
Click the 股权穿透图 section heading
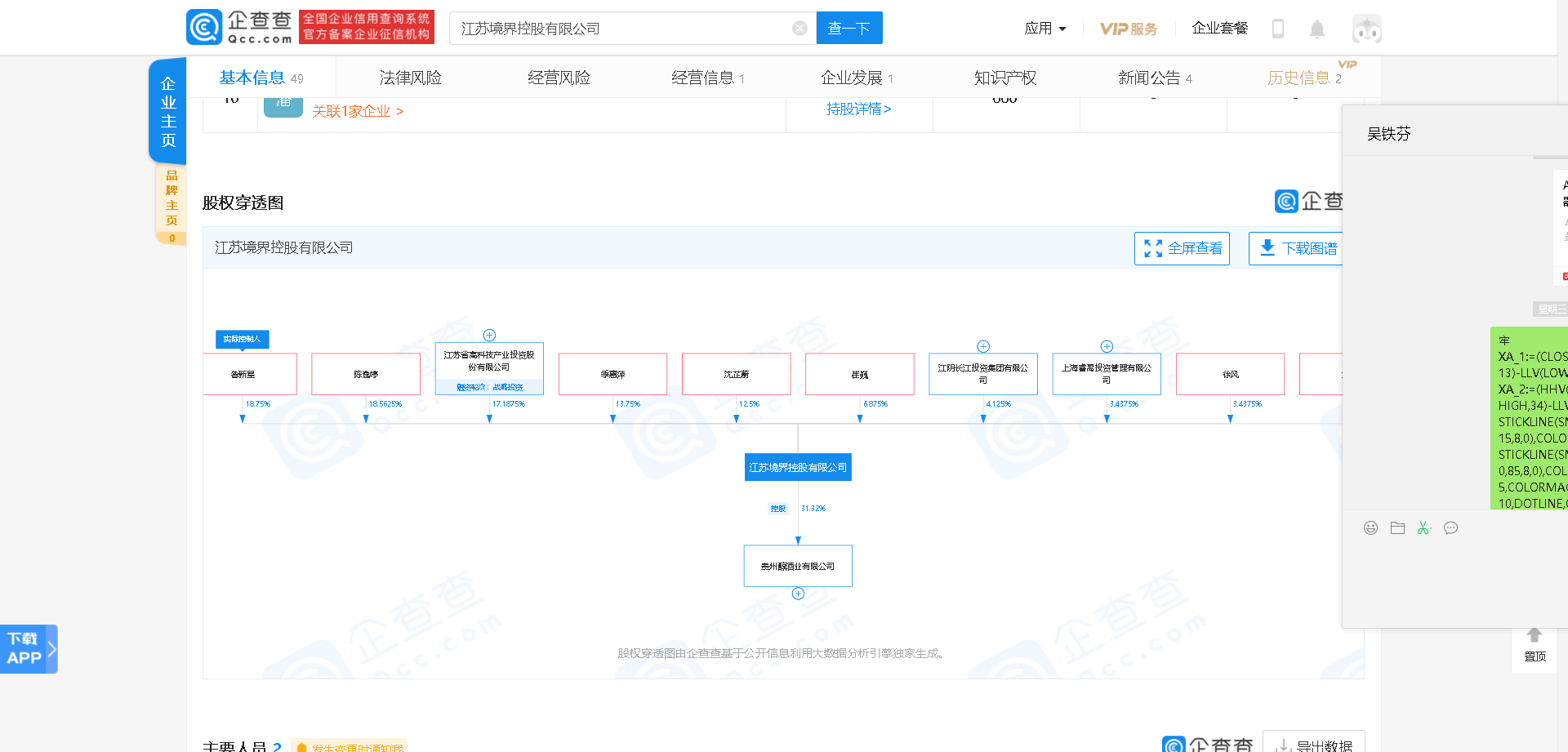point(243,202)
